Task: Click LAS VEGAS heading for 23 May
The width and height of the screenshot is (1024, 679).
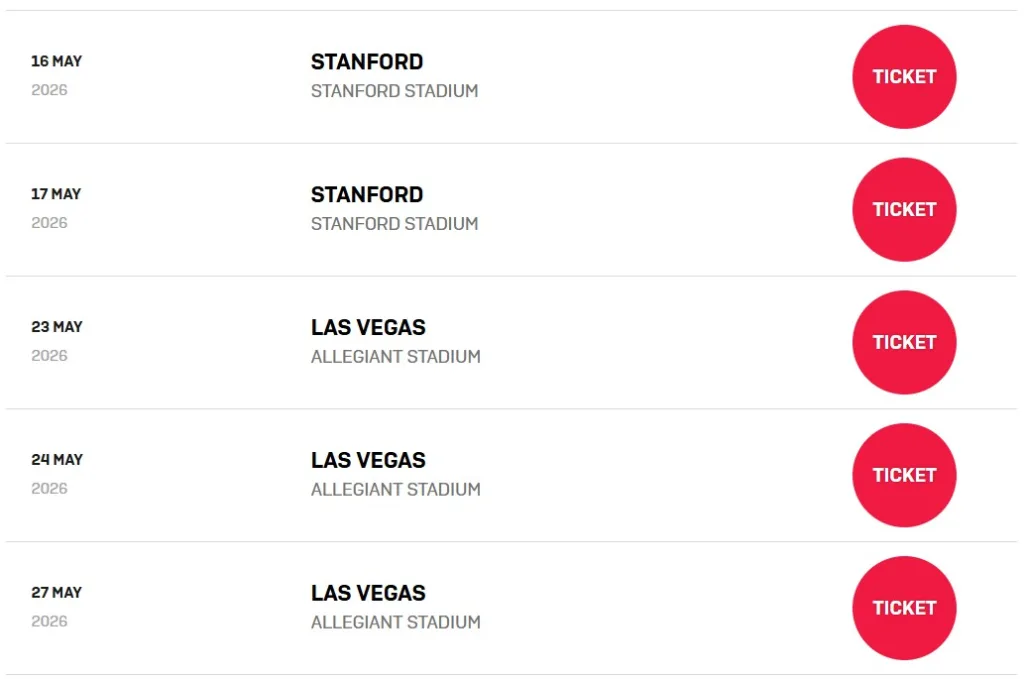Action: (x=368, y=328)
